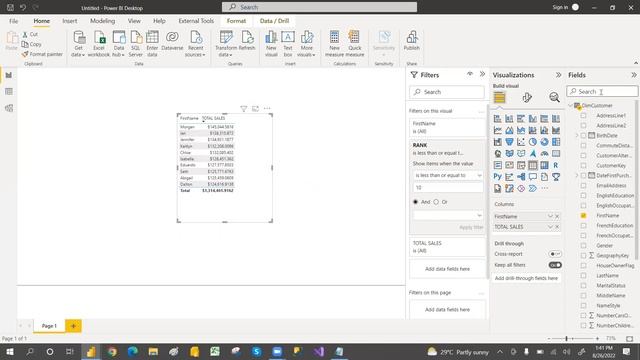The height and width of the screenshot is (360, 640).
Task: Open Report view in left sidebar
Action: coord(9,75)
